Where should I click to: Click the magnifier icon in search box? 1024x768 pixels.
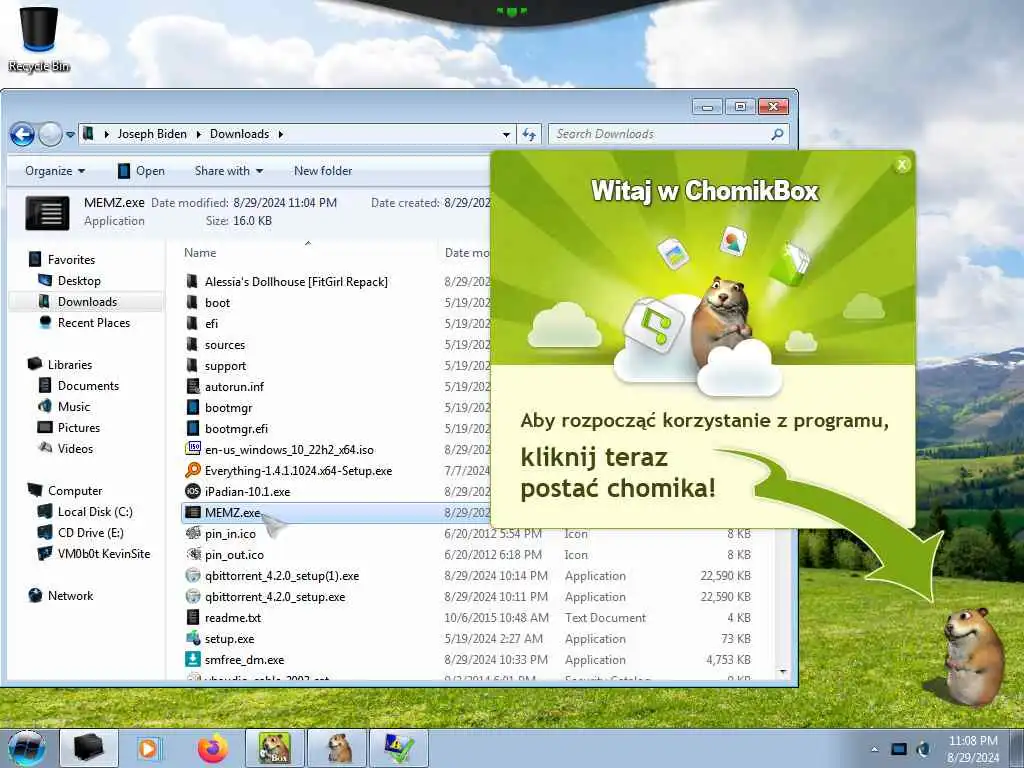pos(777,135)
